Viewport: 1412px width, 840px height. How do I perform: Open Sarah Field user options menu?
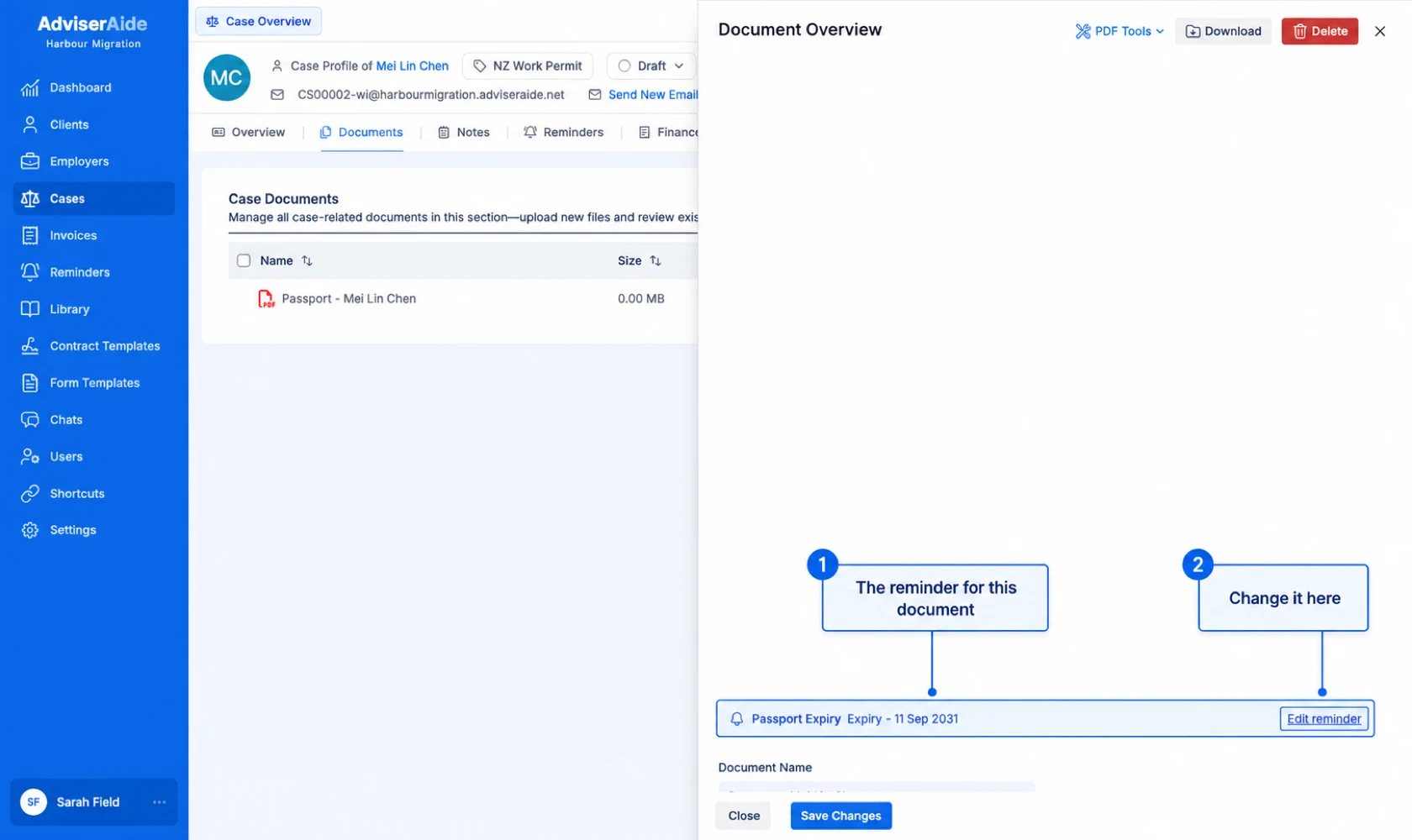click(x=160, y=802)
